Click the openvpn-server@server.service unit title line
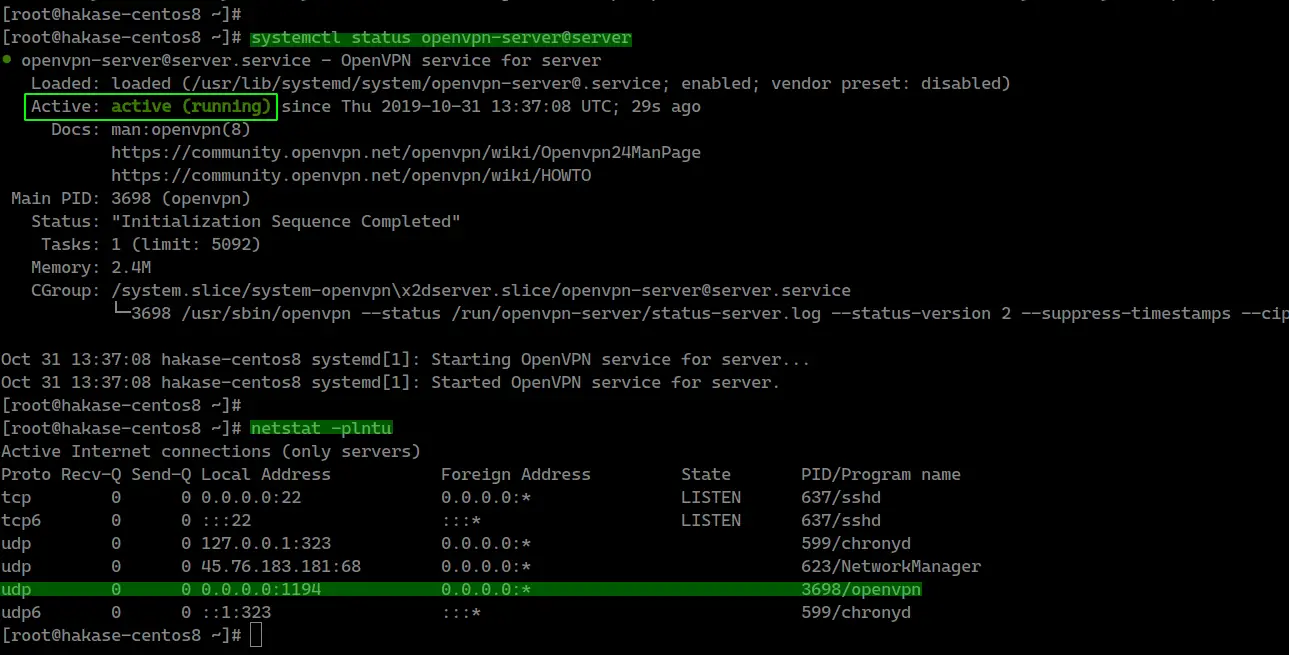The height and width of the screenshot is (655, 1289). coord(311,60)
